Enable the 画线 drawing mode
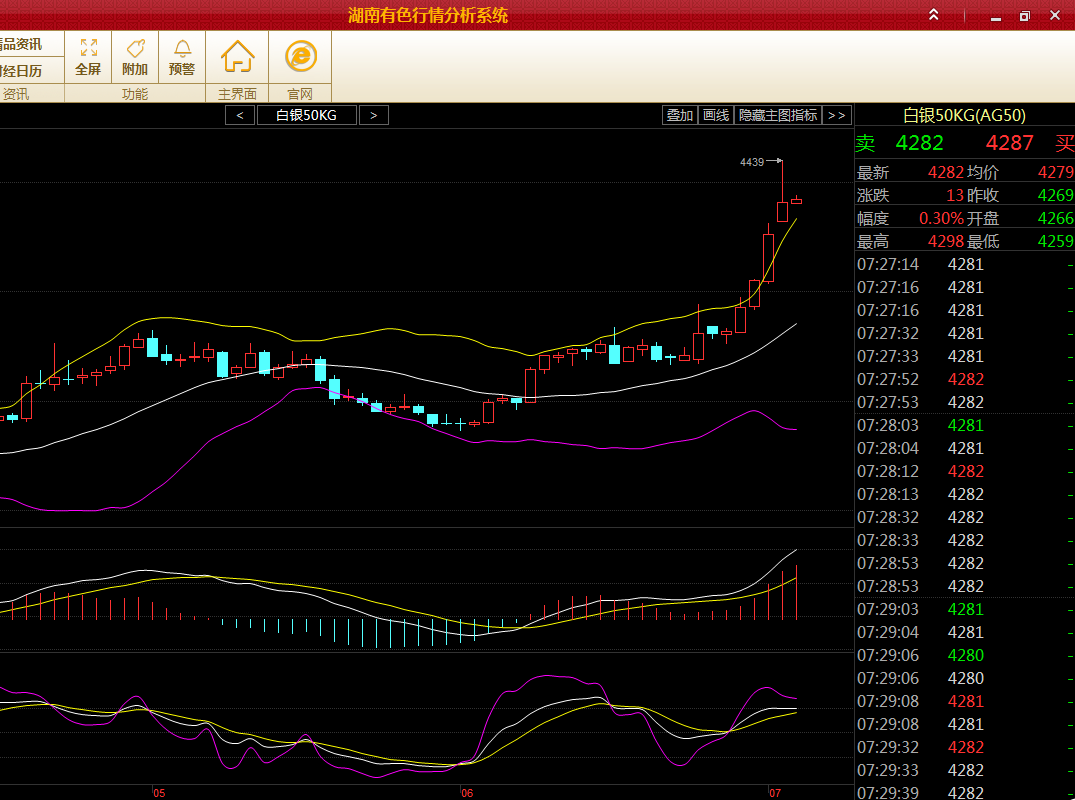The image size is (1075, 800). 715,115
